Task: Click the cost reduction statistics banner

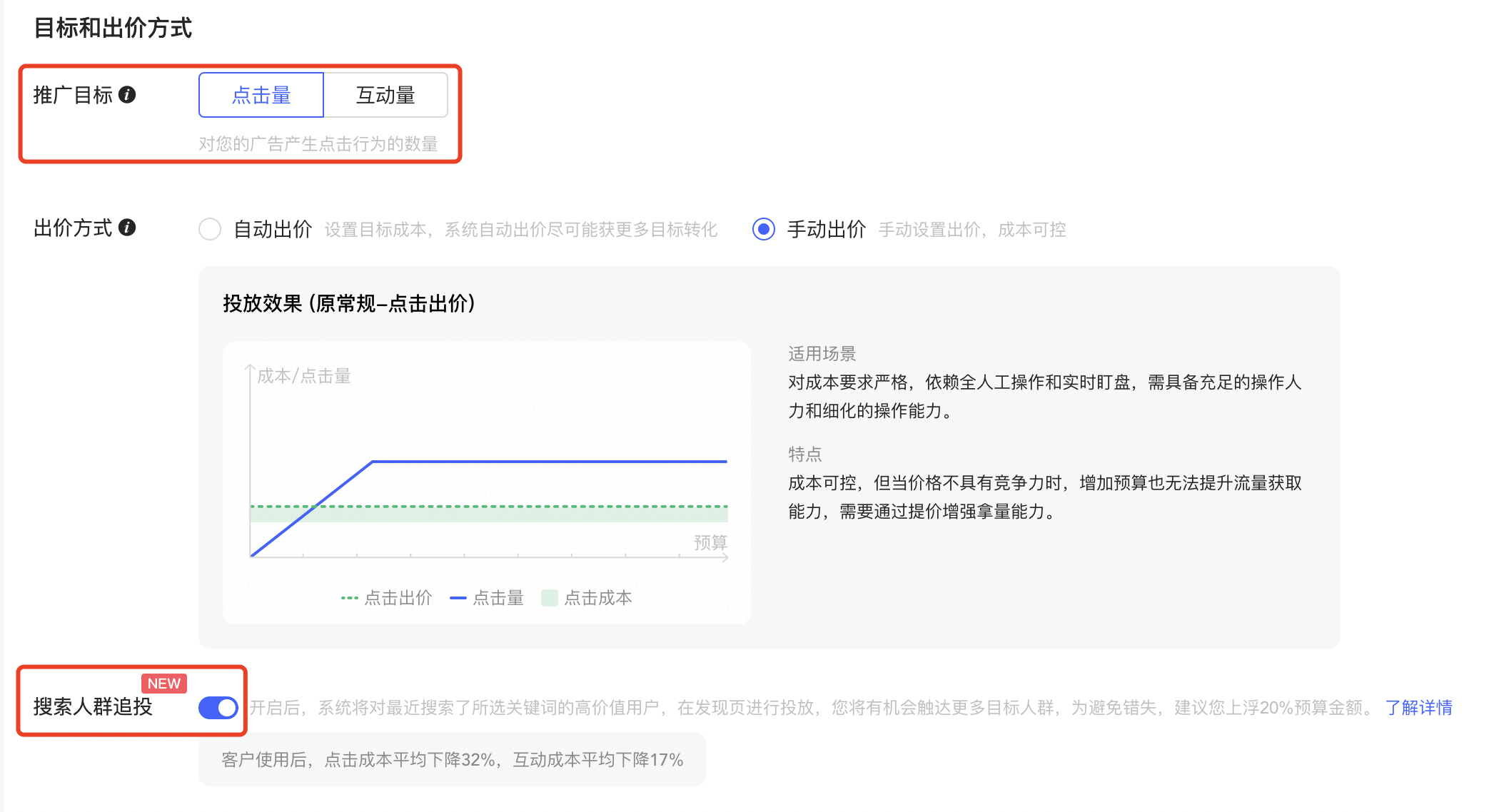Action: pyautogui.click(x=451, y=759)
